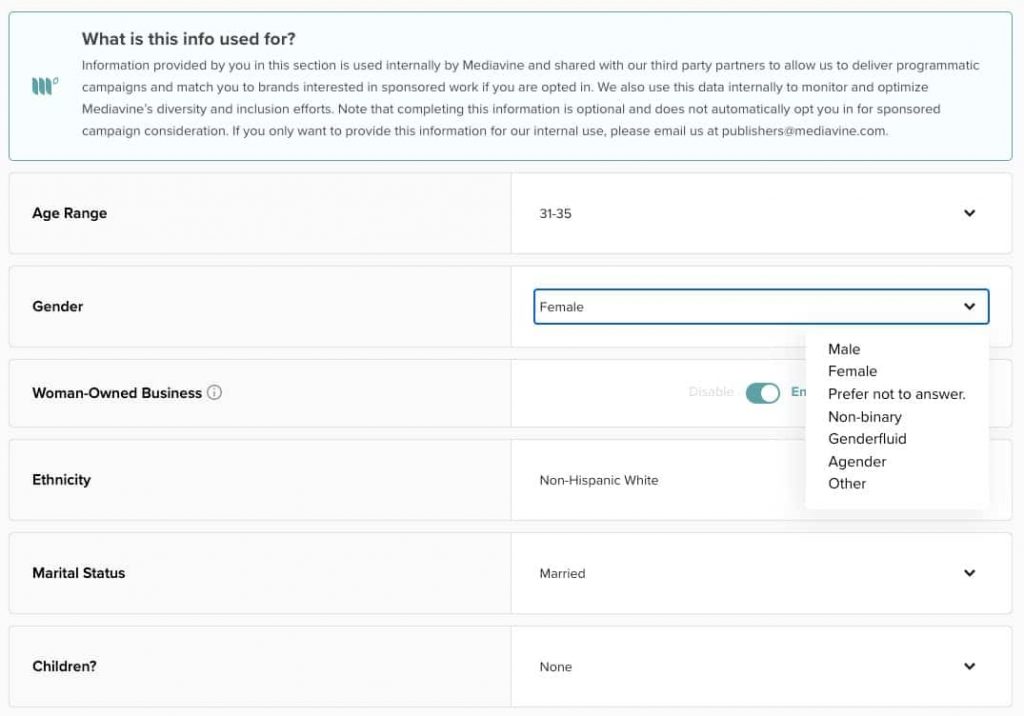Select "Agender" from the gender list
This screenshot has width=1024, height=716.
[856, 461]
